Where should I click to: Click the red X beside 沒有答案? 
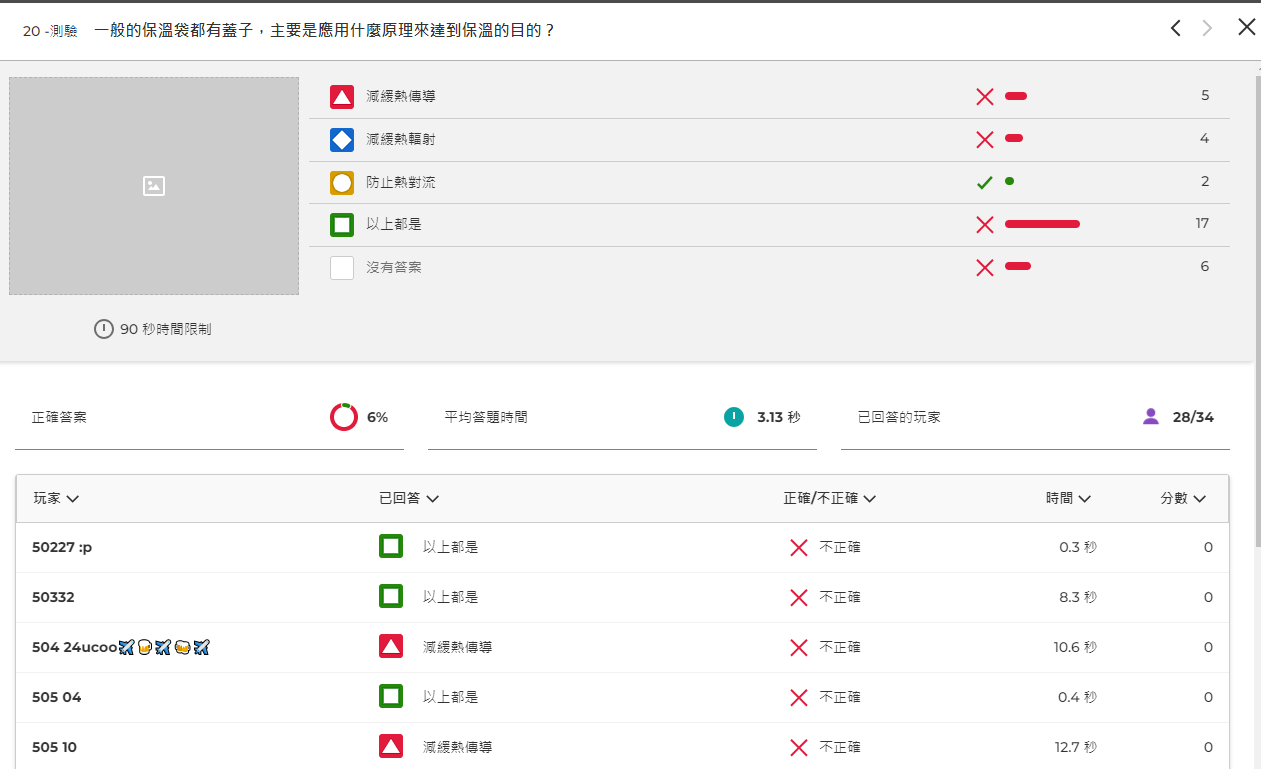985,267
